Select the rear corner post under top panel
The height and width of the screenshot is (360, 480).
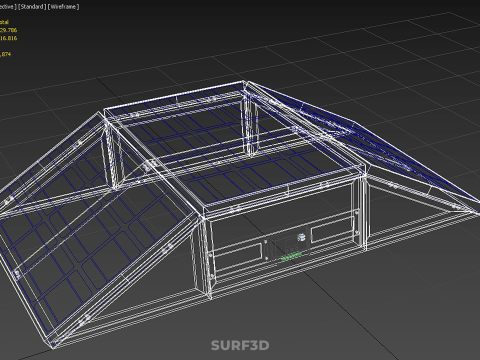[250, 127]
